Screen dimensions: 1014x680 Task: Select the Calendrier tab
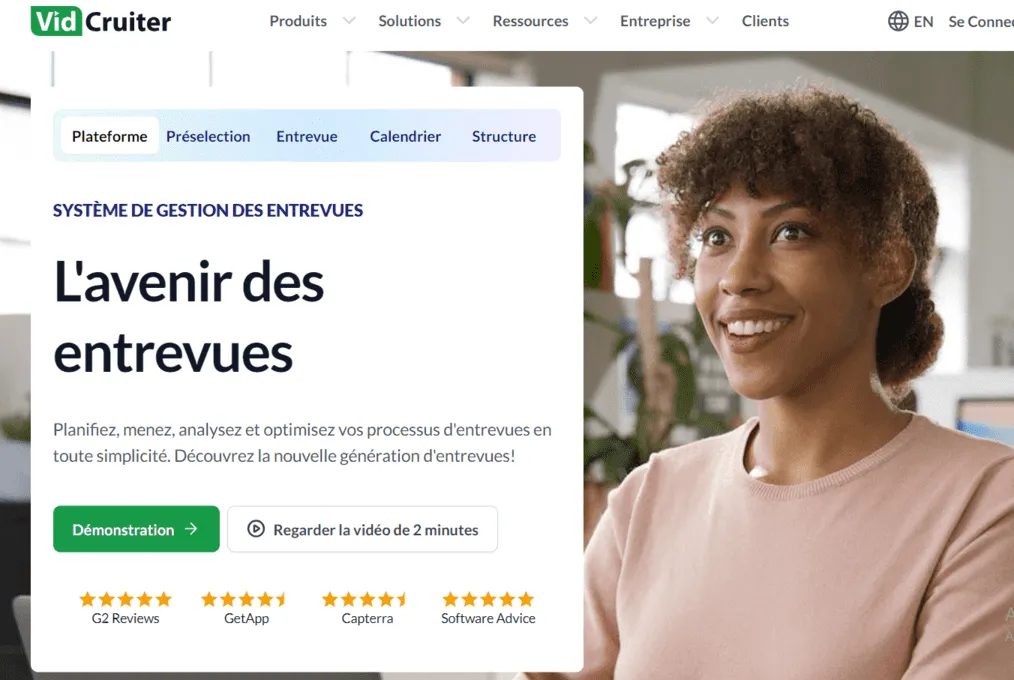coord(405,136)
